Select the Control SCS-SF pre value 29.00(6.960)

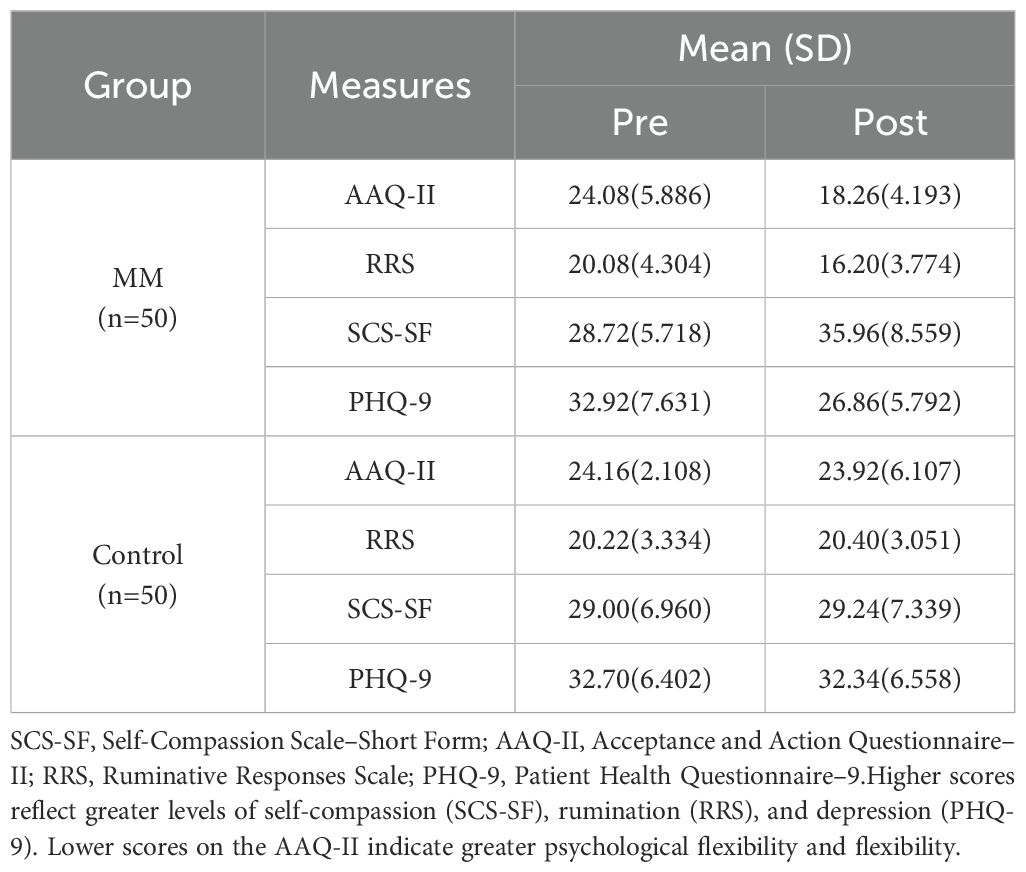click(x=640, y=608)
